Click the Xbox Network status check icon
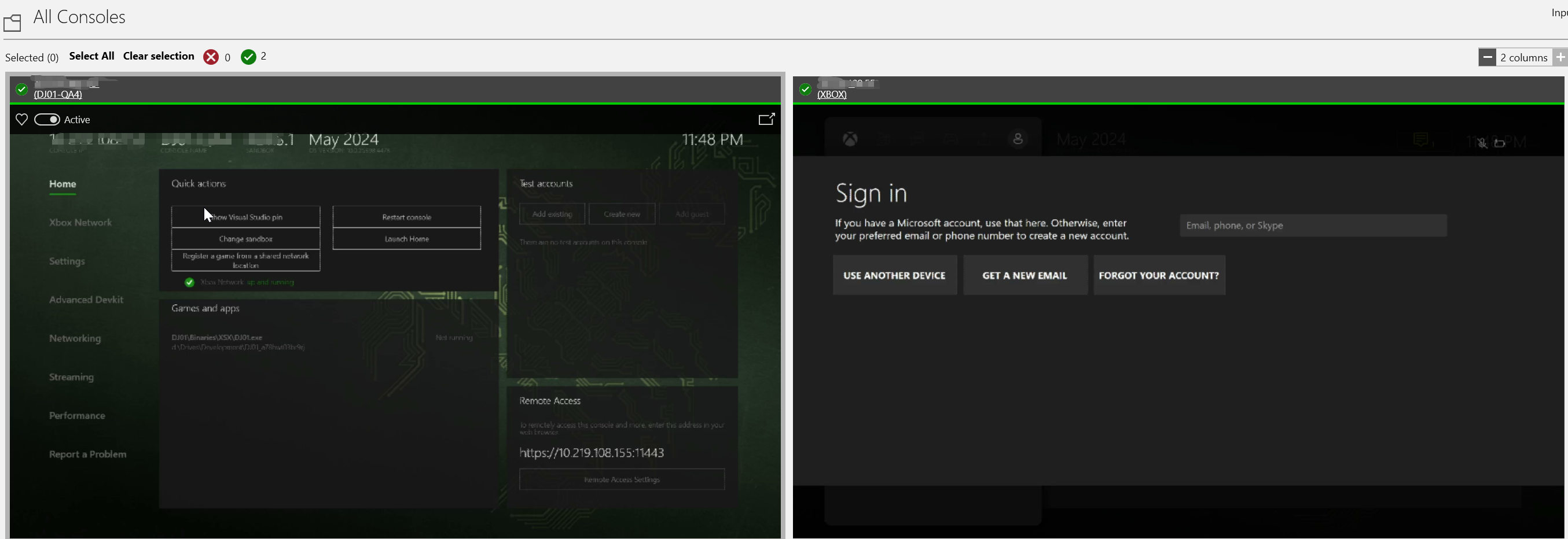The width and height of the screenshot is (1568, 539). (x=189, y=282)
